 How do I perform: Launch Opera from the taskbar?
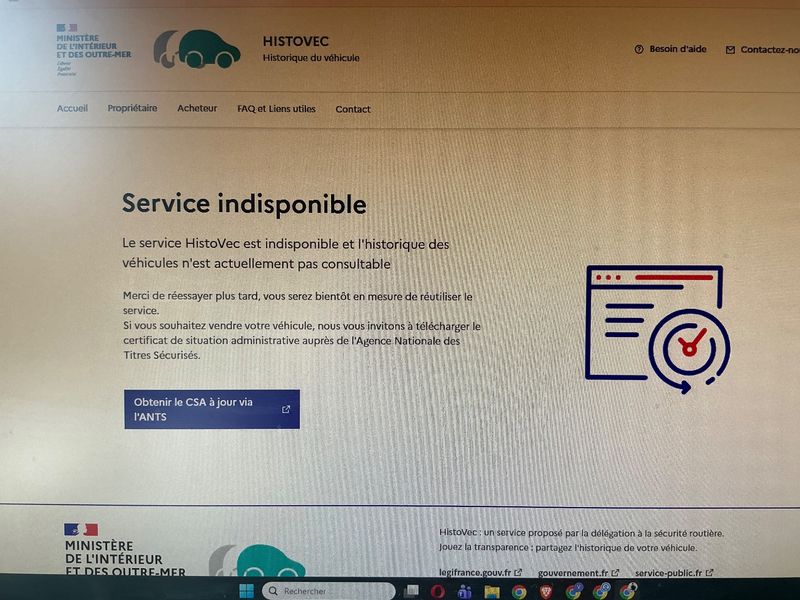point(437,592)
